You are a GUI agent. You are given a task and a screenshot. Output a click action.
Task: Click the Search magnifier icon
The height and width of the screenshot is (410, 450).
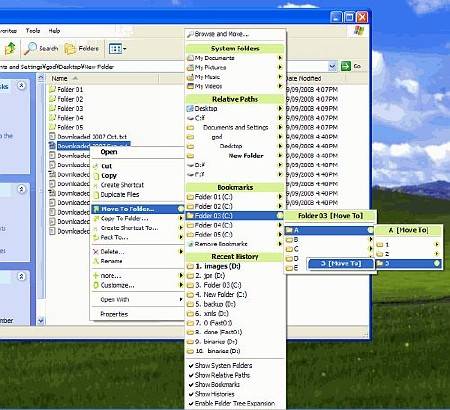pyautogui.click(x=30, y=49)
